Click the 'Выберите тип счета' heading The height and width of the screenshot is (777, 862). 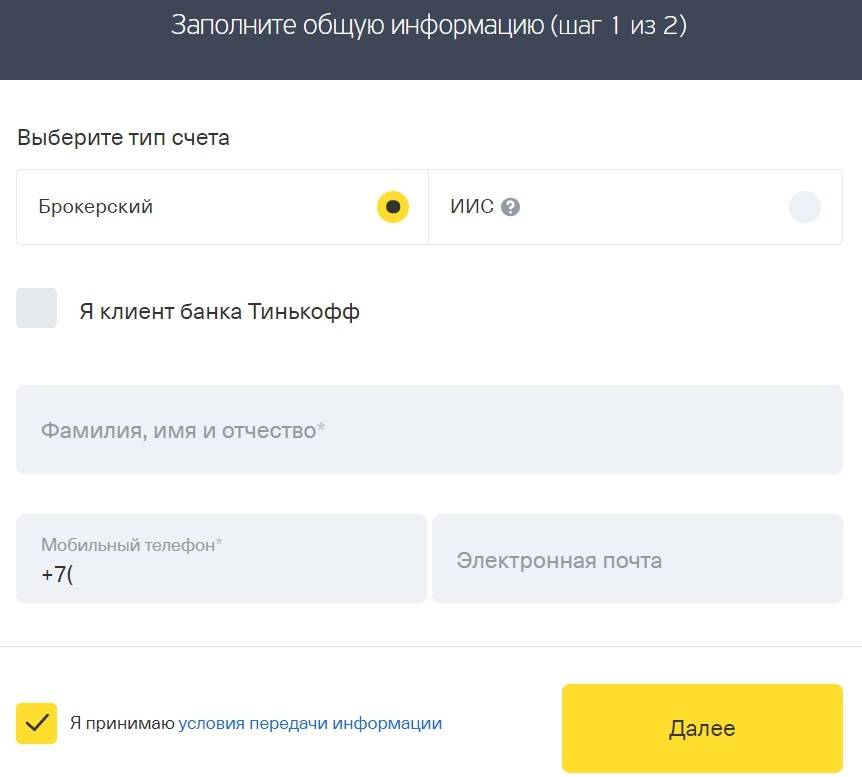coord(123,138)
